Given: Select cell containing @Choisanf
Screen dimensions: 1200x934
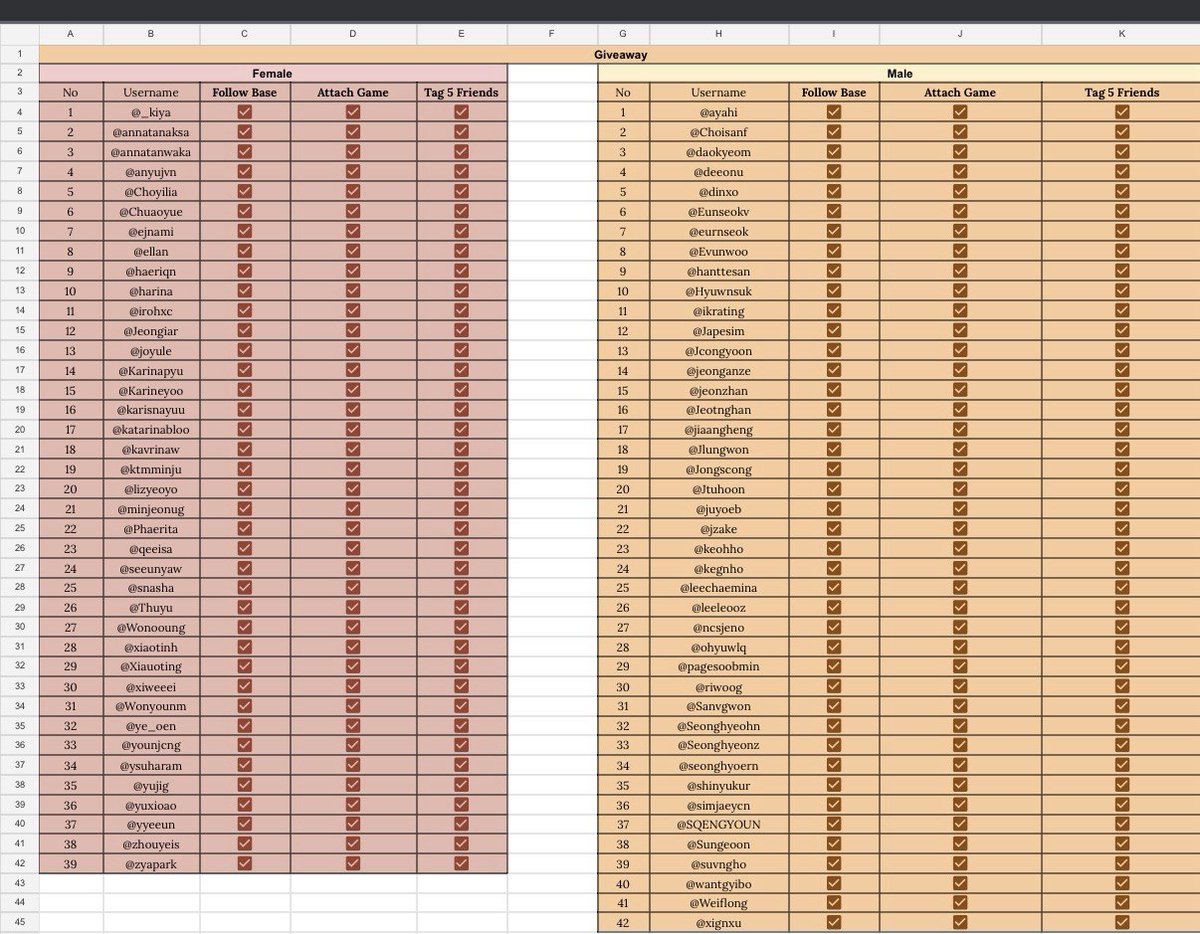Looking at the screenshot, I should point(718,132).
